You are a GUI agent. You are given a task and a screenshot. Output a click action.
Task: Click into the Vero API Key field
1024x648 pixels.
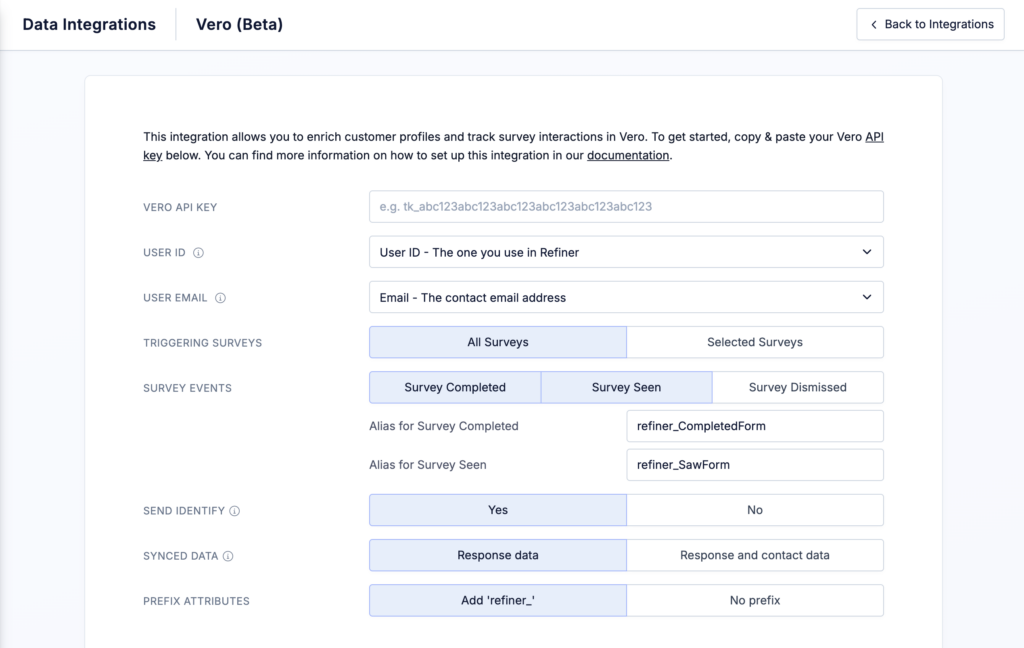626,207
